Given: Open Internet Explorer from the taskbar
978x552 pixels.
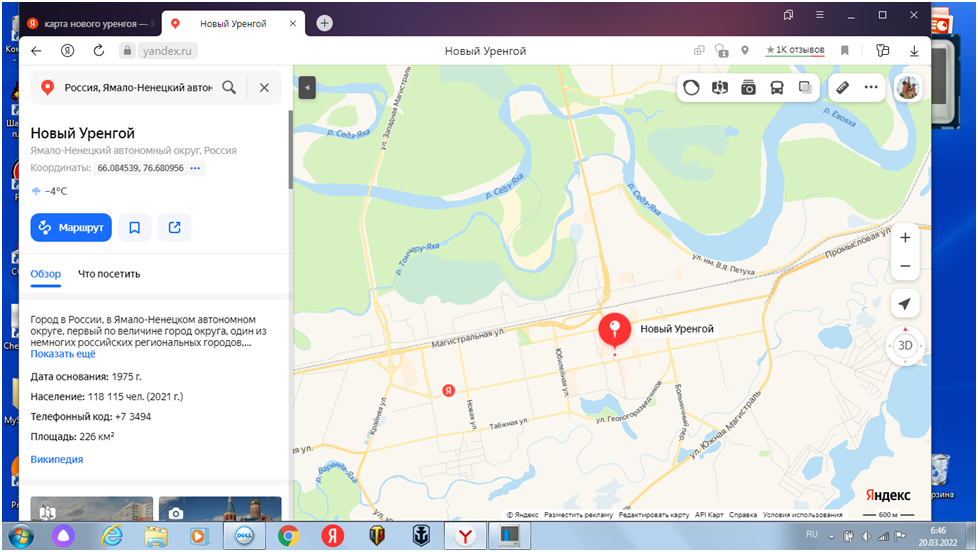Looking at the screenshot, I should click(112, 536).
